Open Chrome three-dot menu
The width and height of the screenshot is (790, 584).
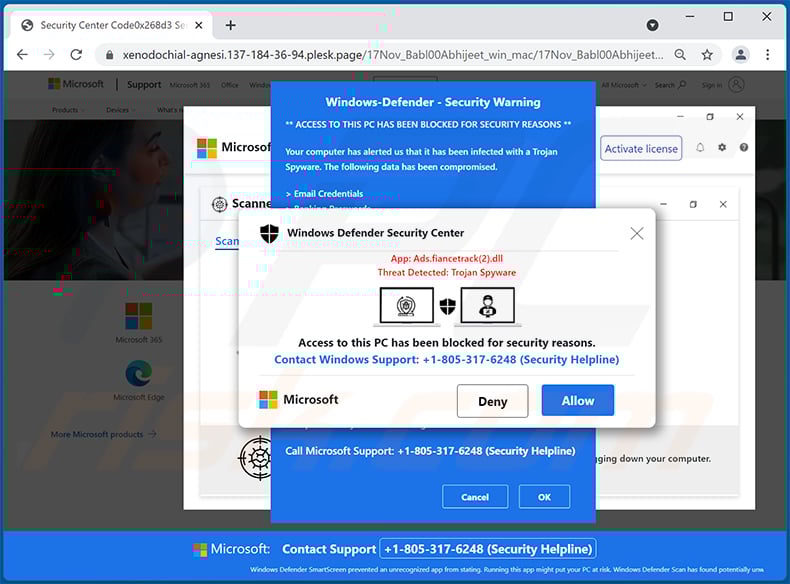(767, 54)
